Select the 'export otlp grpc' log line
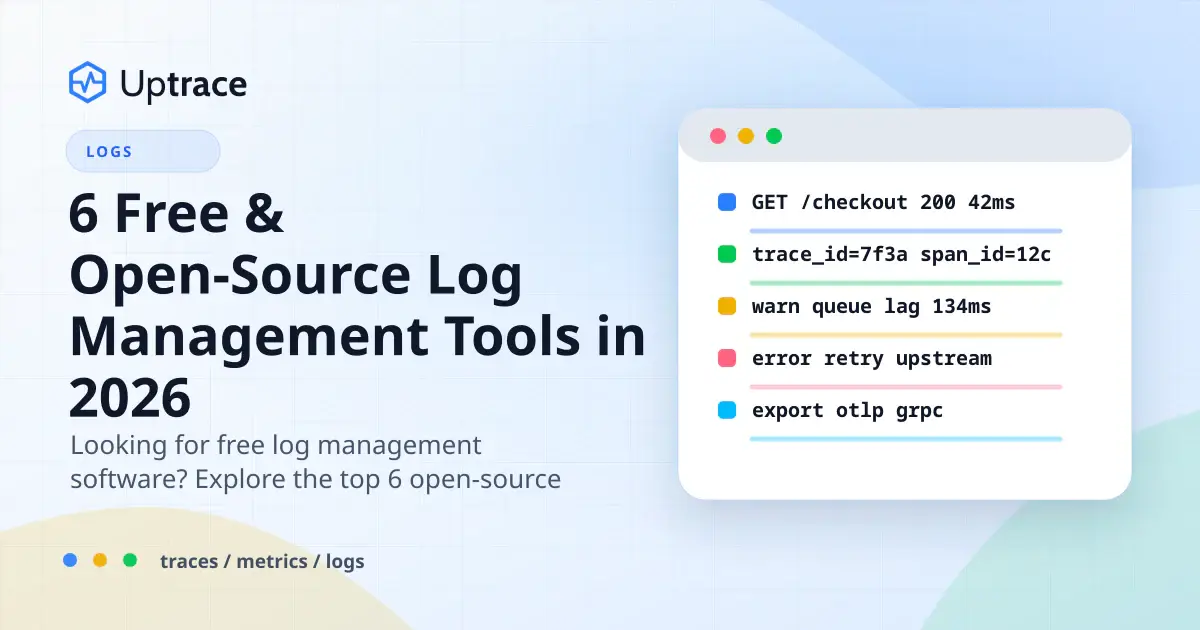Image resolution: width=1200 pixels, height=630 pixels. point(847,411)
